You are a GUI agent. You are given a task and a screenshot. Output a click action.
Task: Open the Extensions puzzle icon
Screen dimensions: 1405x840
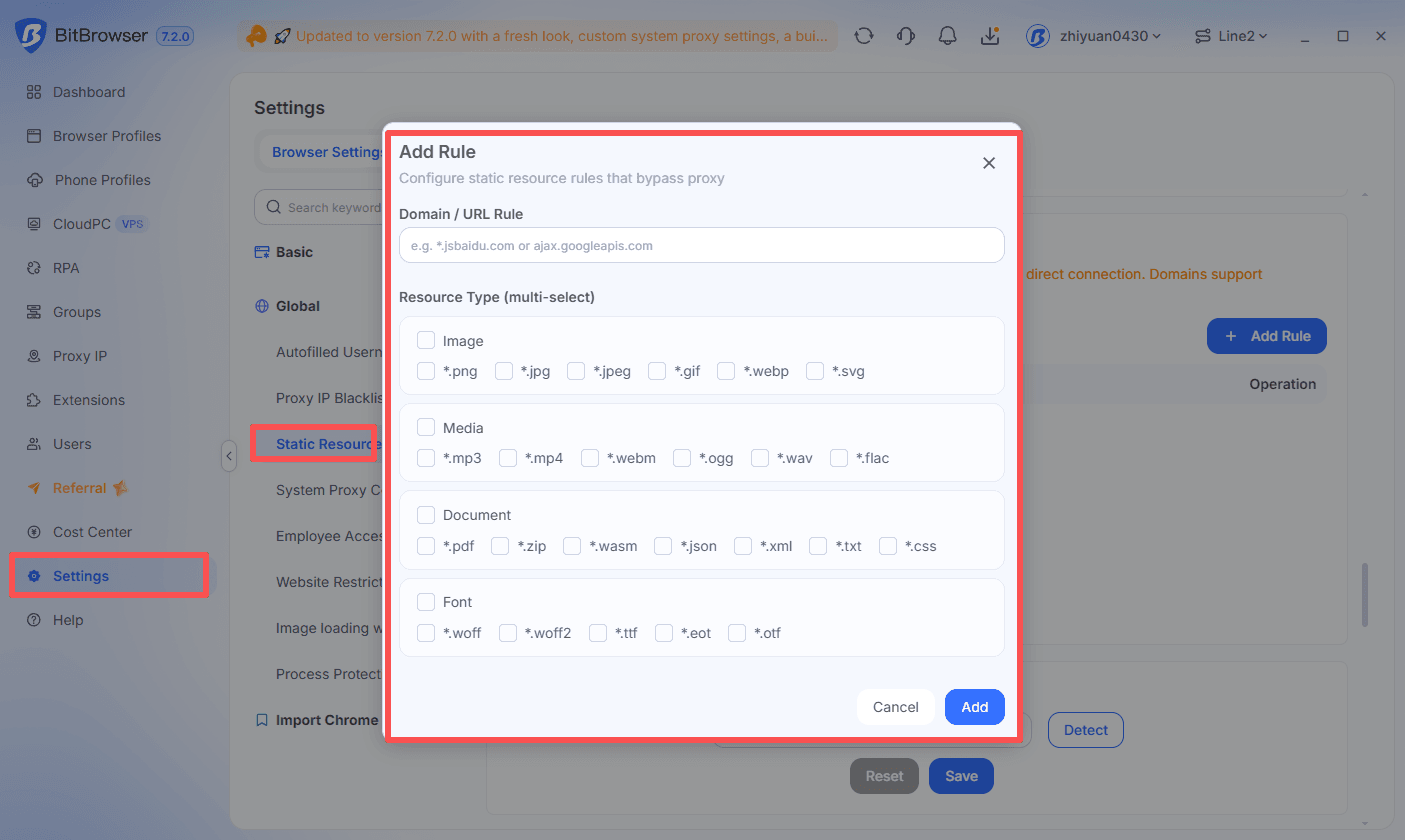(x=34, y=400)
